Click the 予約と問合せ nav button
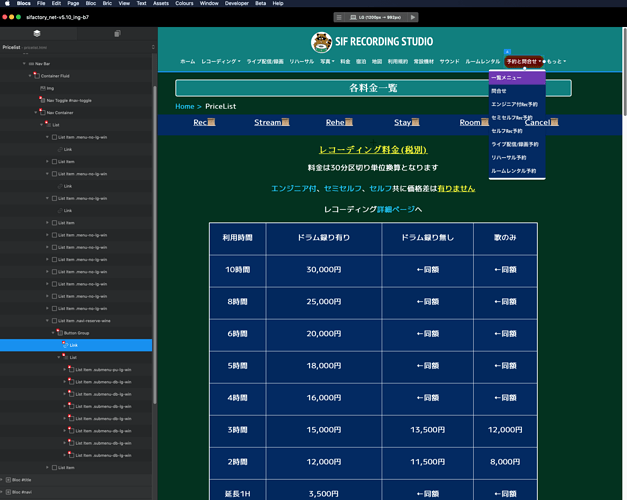The height and width of the screenshot is (500, 627). tap(523, 61)
